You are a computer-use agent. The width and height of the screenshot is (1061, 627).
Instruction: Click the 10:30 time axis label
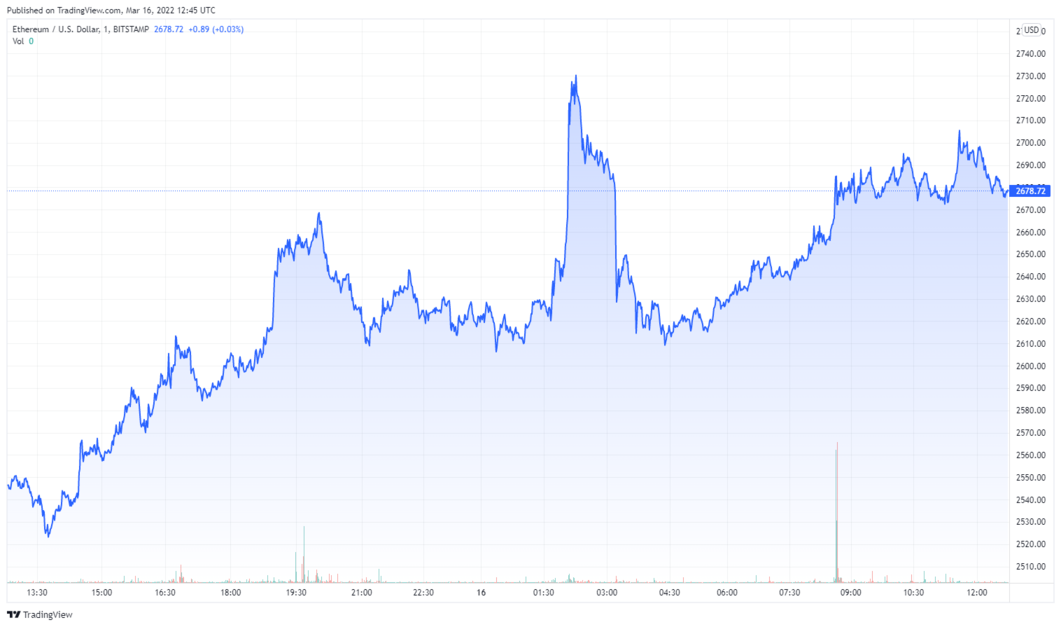point(913,593)
